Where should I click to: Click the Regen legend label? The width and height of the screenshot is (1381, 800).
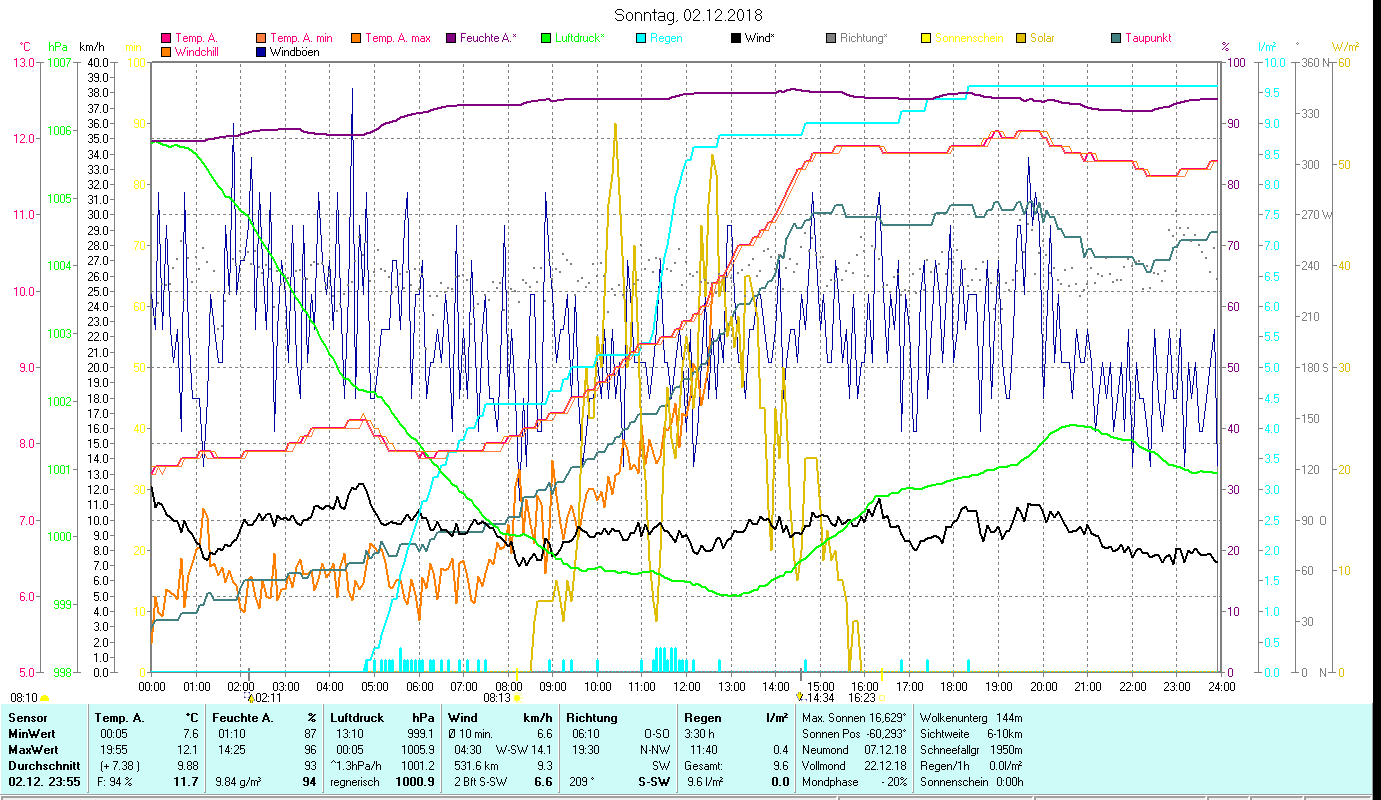tap(667, 39)
